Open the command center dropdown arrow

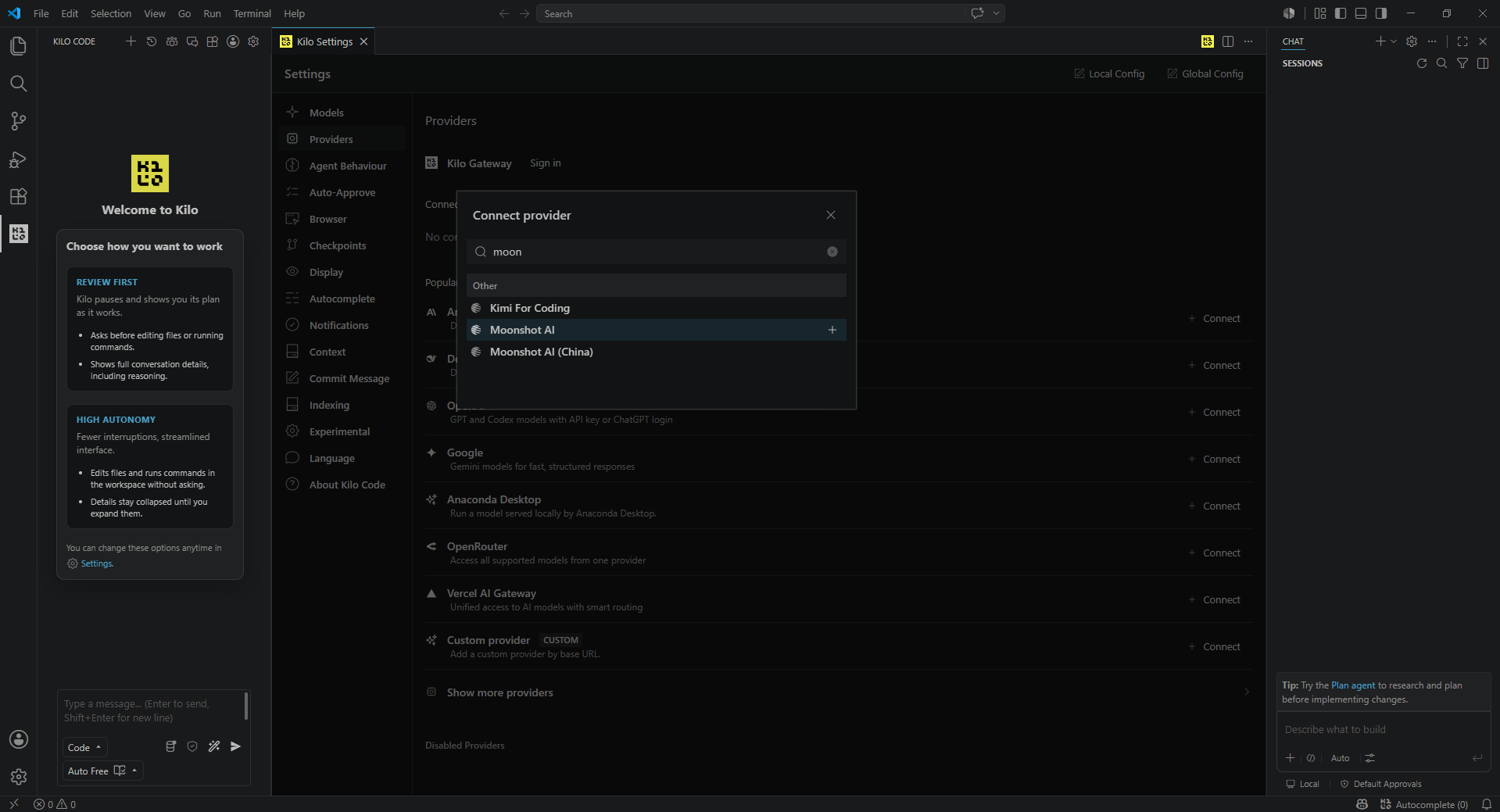pos(997,13)
